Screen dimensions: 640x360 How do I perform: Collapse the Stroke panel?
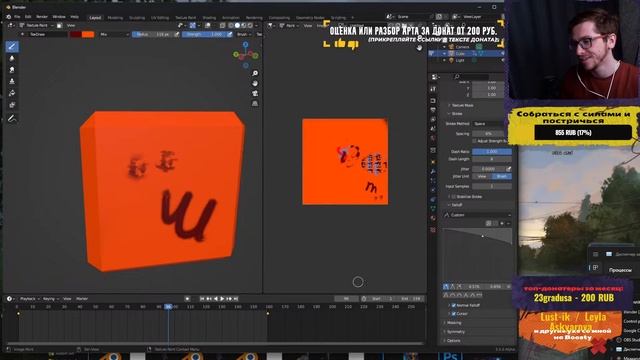pos(457,113)
